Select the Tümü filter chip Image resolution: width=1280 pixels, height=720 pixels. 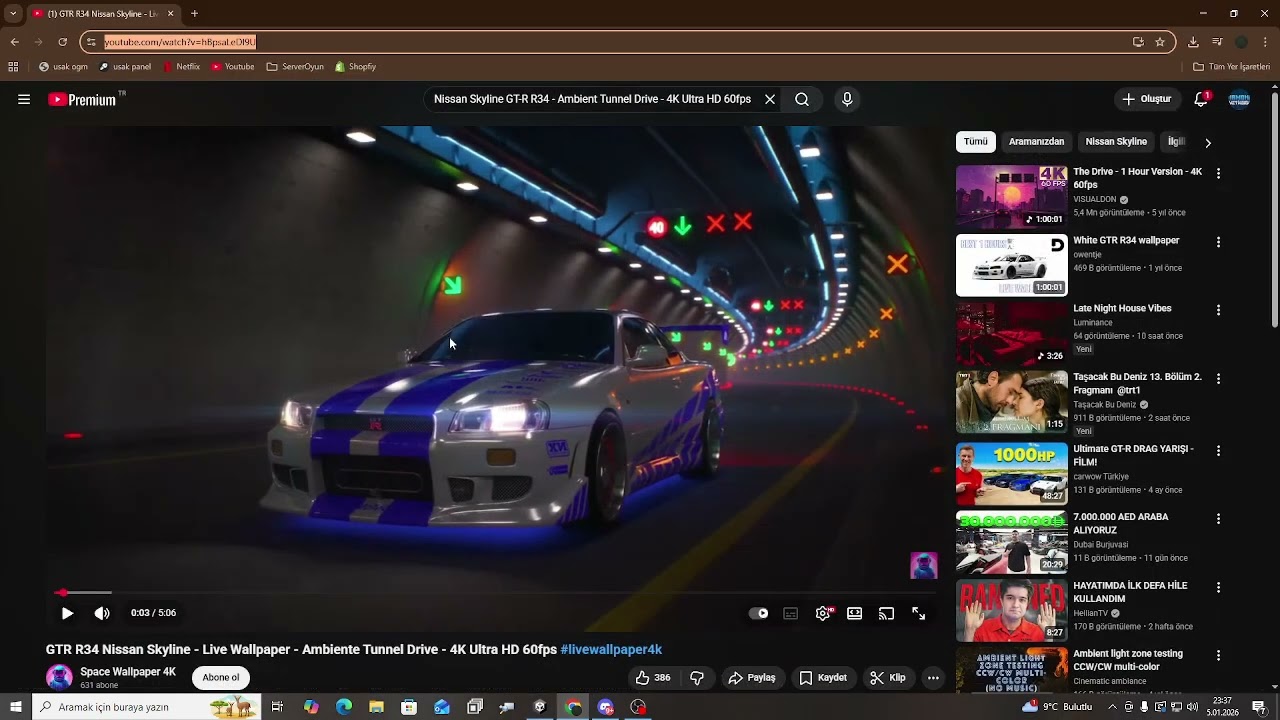pyautogui.click(x=976, y=141)
